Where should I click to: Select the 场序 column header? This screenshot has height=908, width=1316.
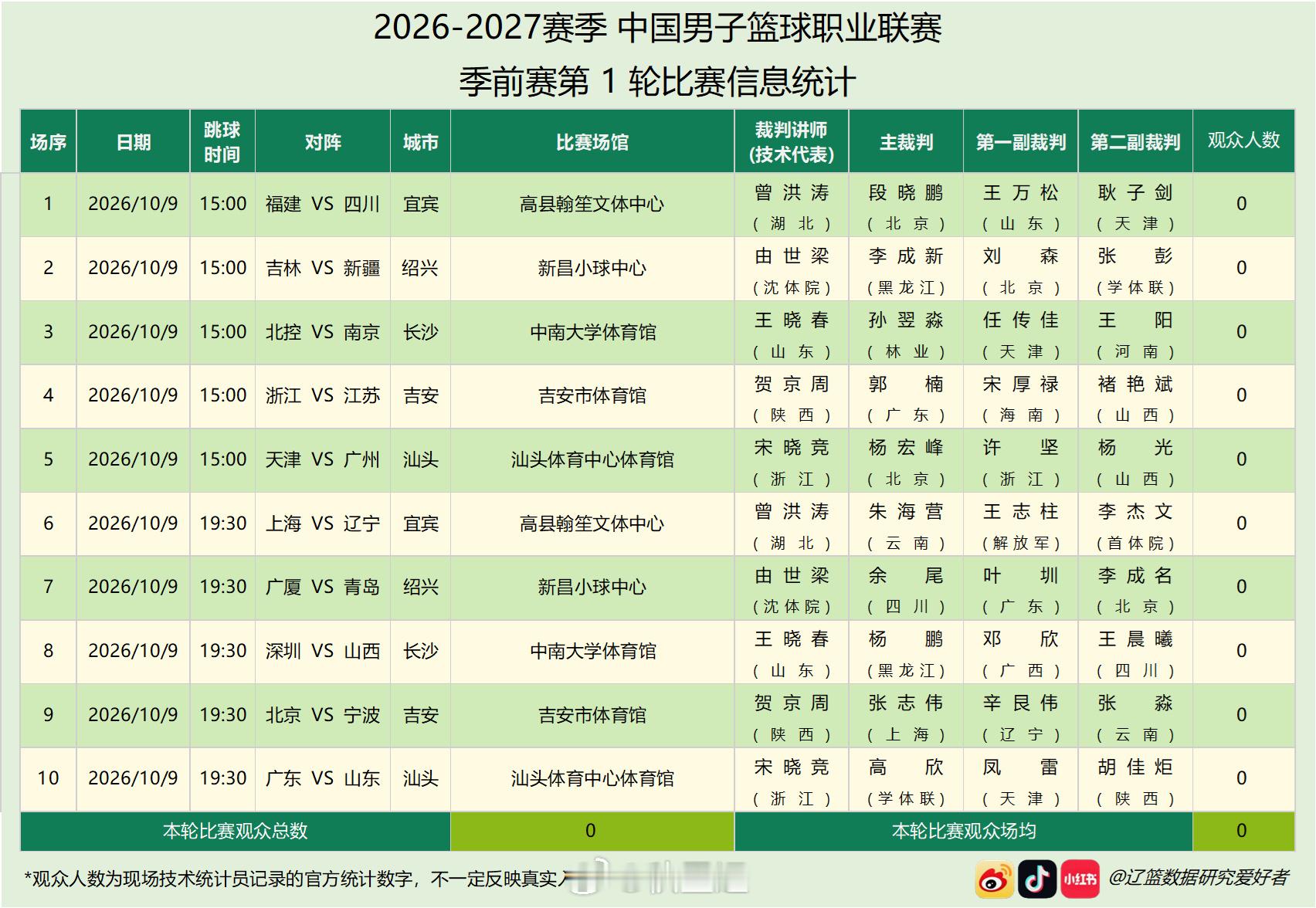click(48, 141)
